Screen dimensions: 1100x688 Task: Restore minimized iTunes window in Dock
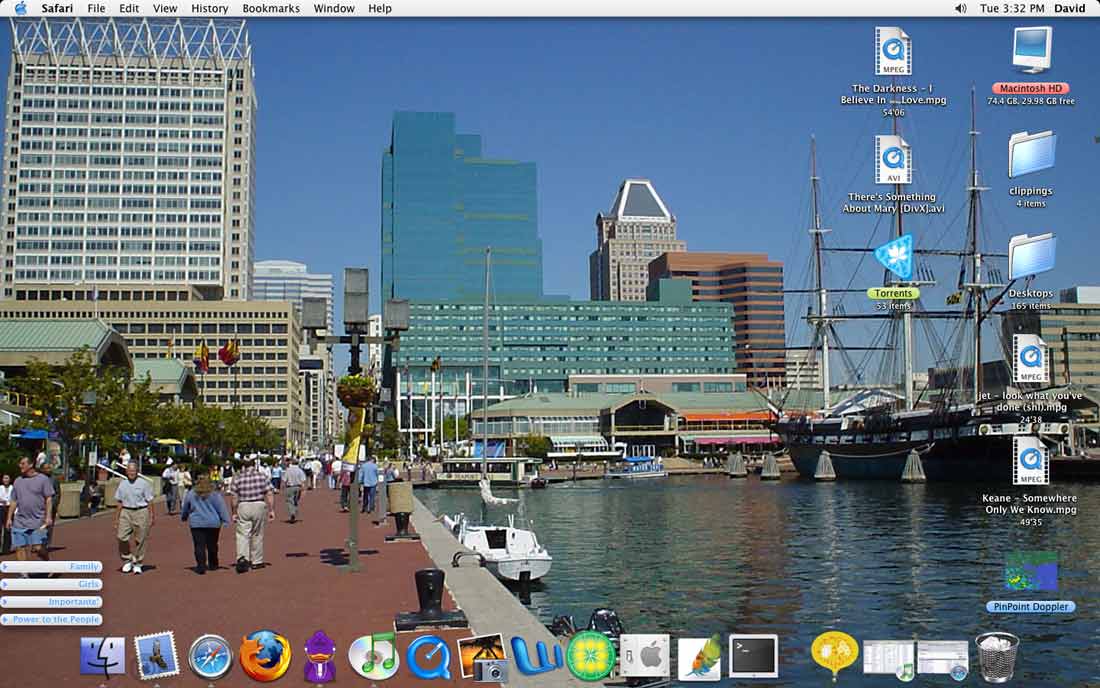pyautogui.click(x=888, y=661)
